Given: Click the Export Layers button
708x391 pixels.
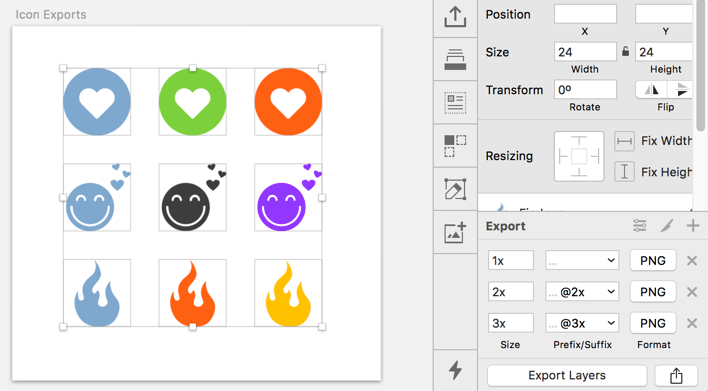Looking at the screenshot, I should point(567,375).
